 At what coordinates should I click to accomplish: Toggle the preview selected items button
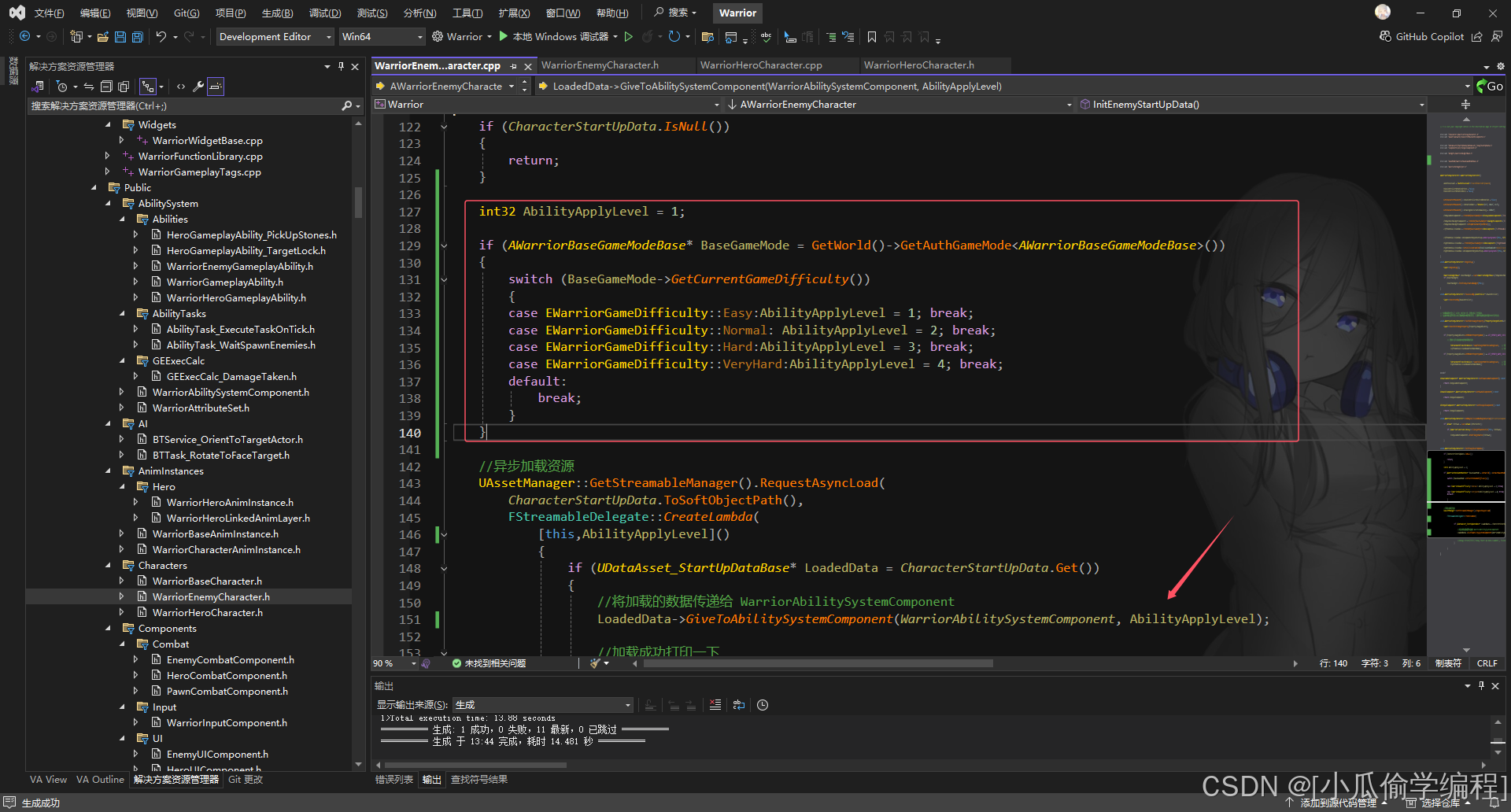216,87
